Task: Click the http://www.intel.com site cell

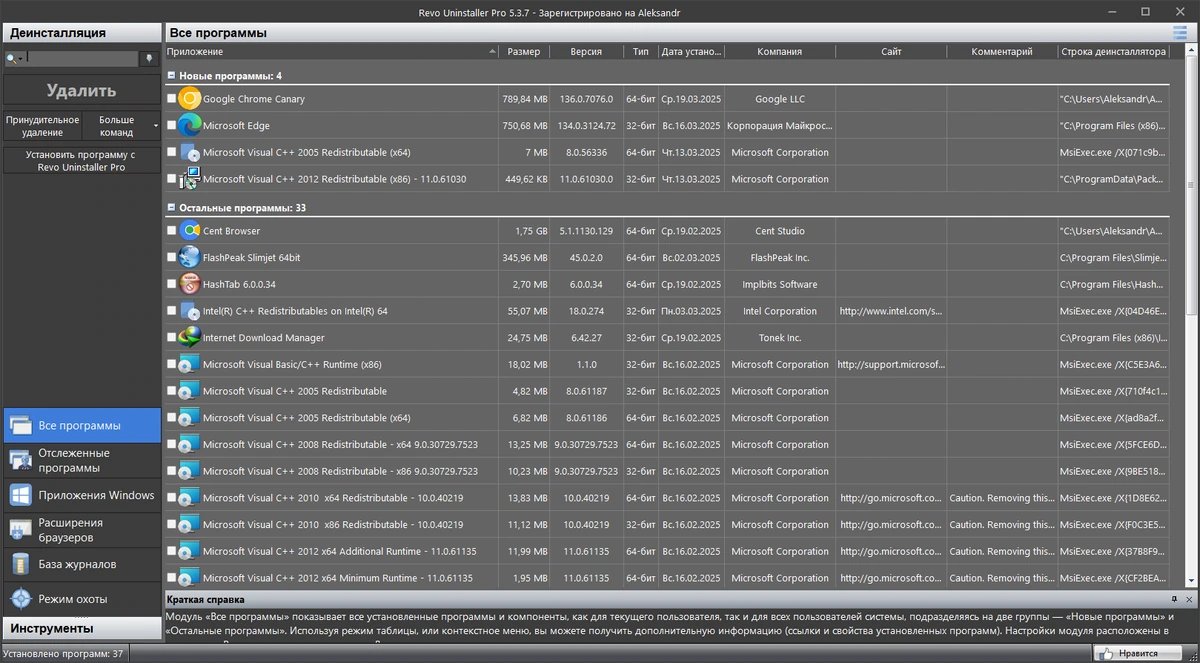Action: (x=891, y=311)
